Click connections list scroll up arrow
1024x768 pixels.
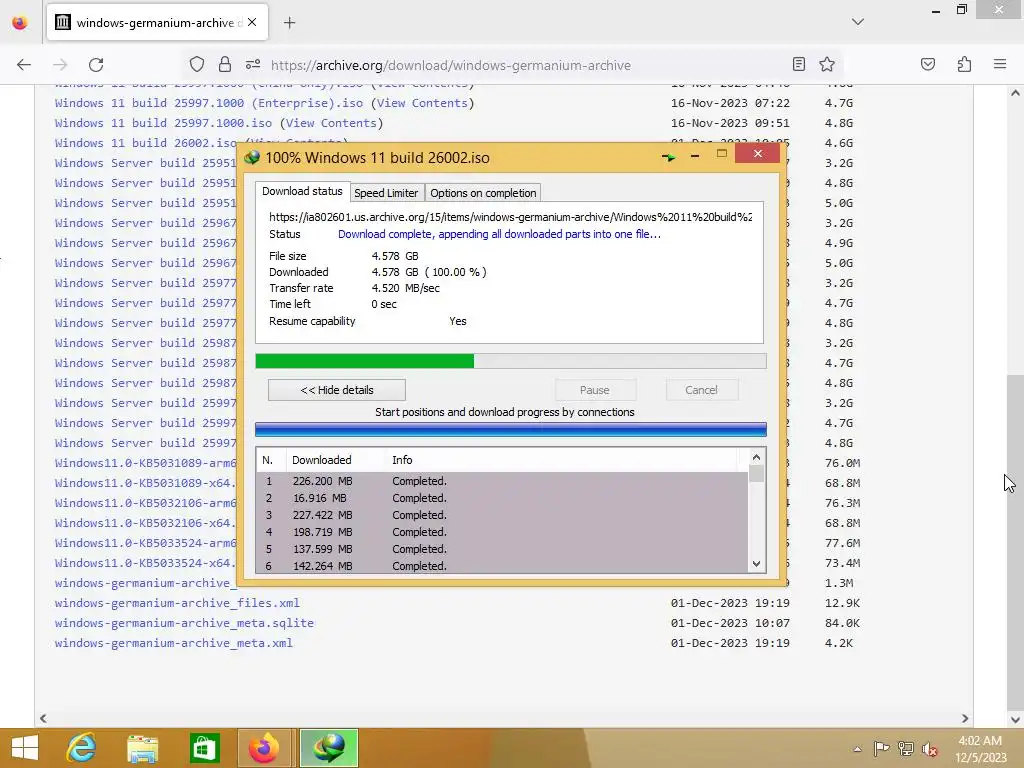(x=756, y=457)
